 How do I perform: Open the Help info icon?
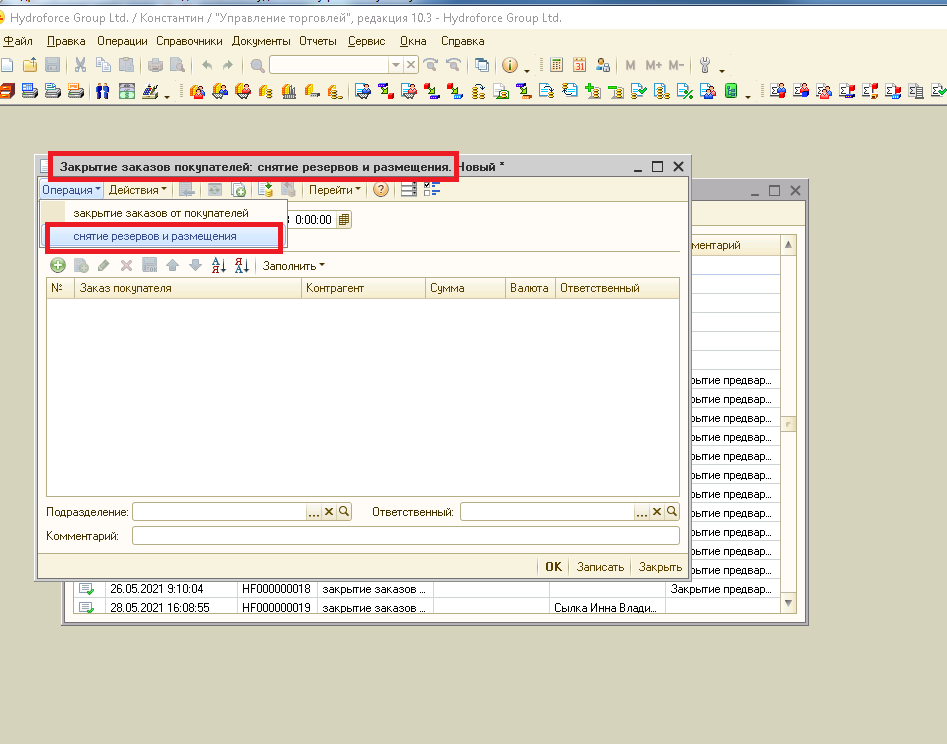(510, 65)
